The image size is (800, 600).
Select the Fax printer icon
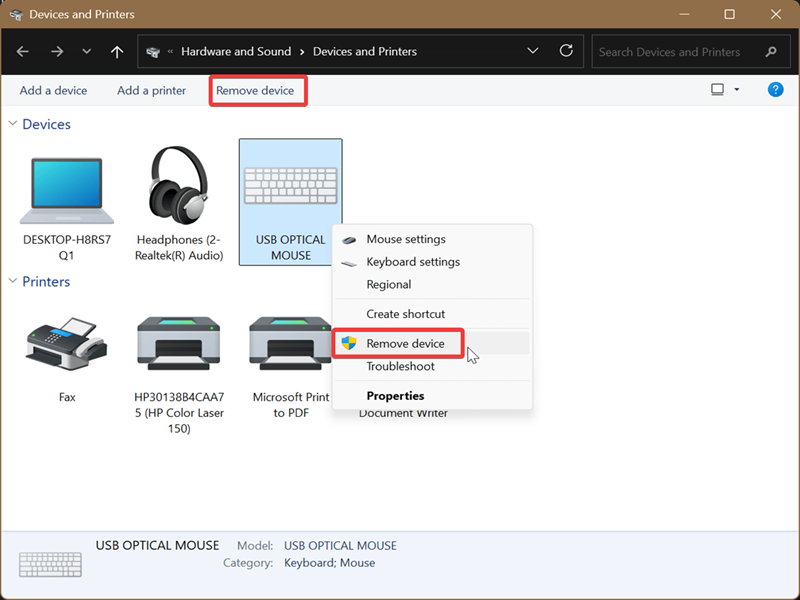[x=66, y=345]
